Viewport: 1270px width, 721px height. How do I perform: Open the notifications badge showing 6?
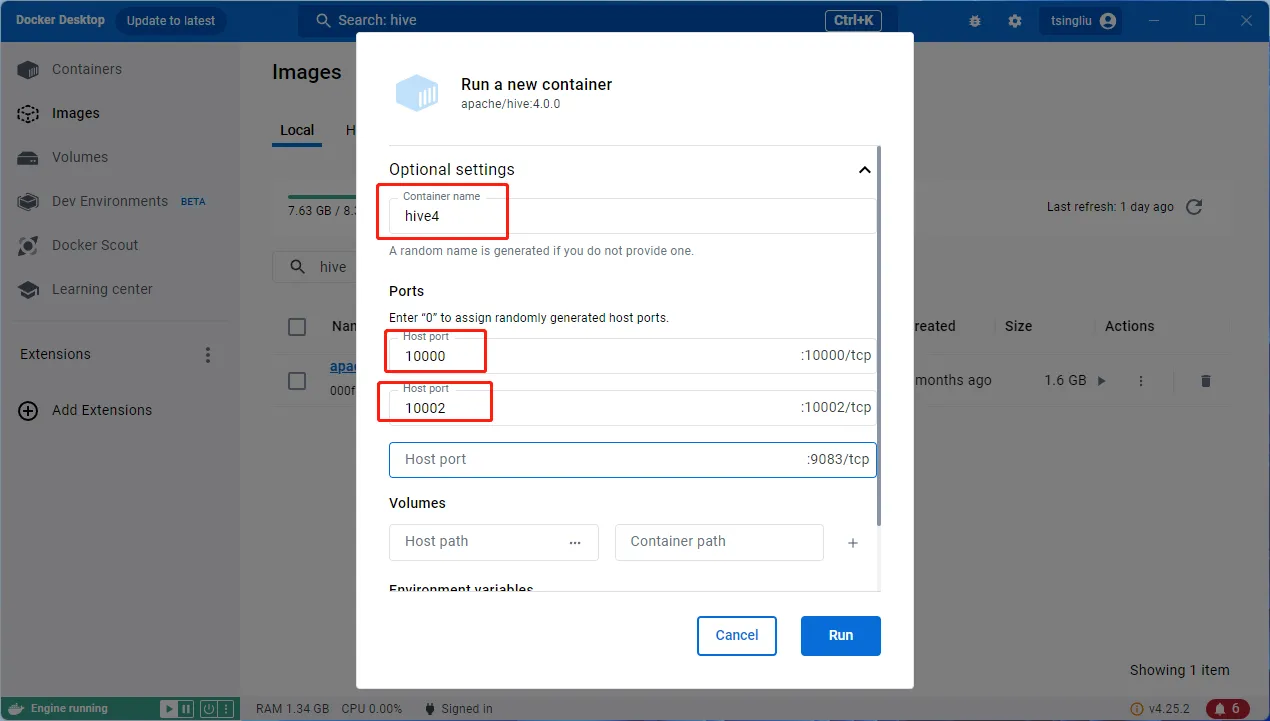[1228, 709]
